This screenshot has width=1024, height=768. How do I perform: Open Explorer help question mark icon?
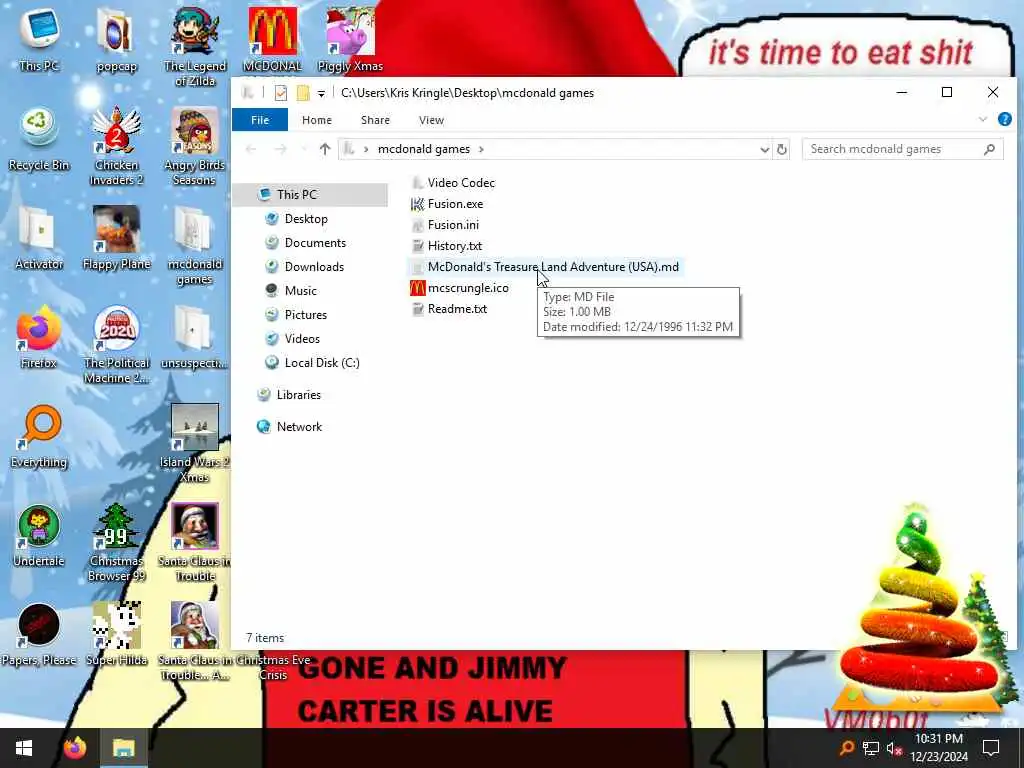click(x=1004, y=120)
